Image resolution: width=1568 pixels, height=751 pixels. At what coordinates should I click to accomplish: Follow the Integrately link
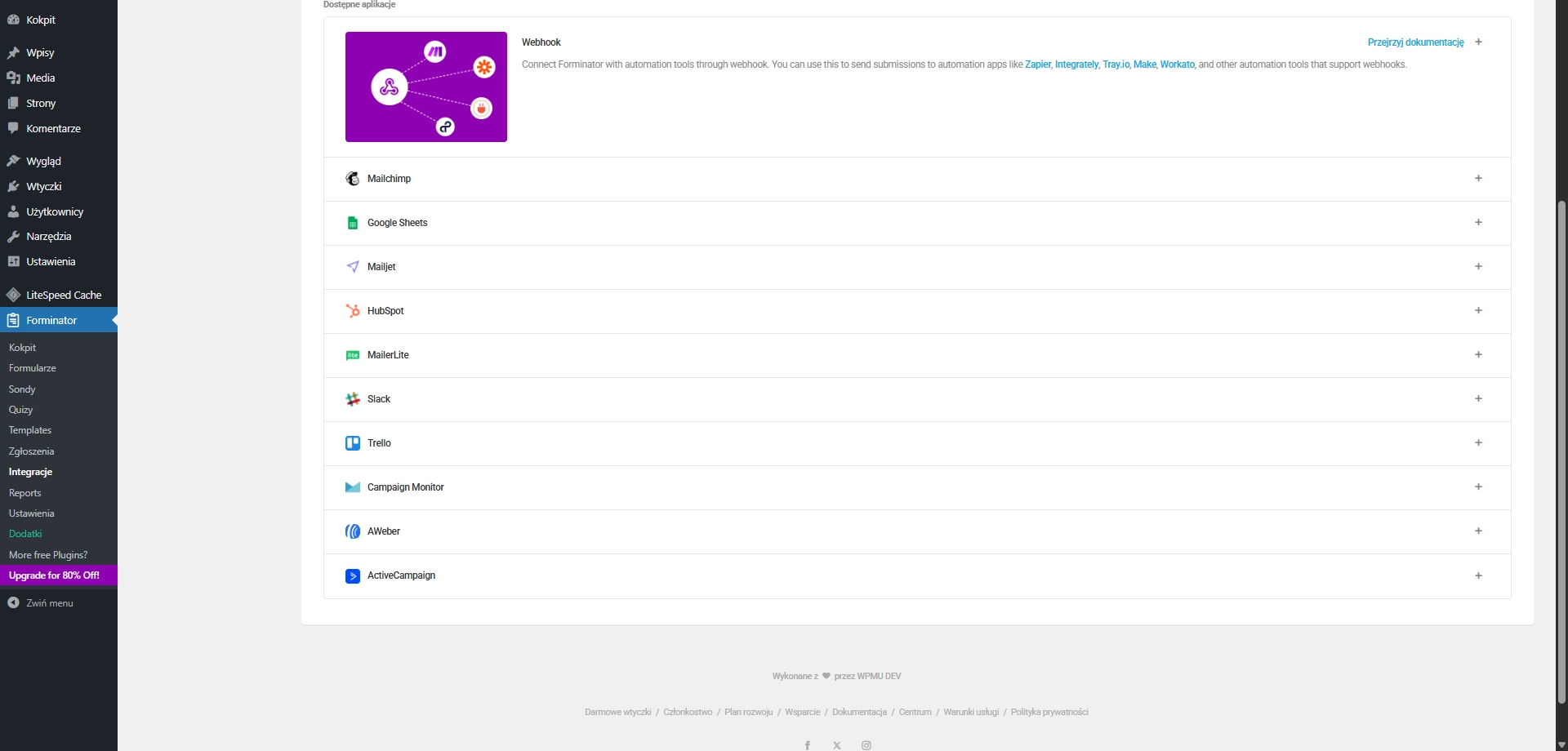tap(1076, 64)
